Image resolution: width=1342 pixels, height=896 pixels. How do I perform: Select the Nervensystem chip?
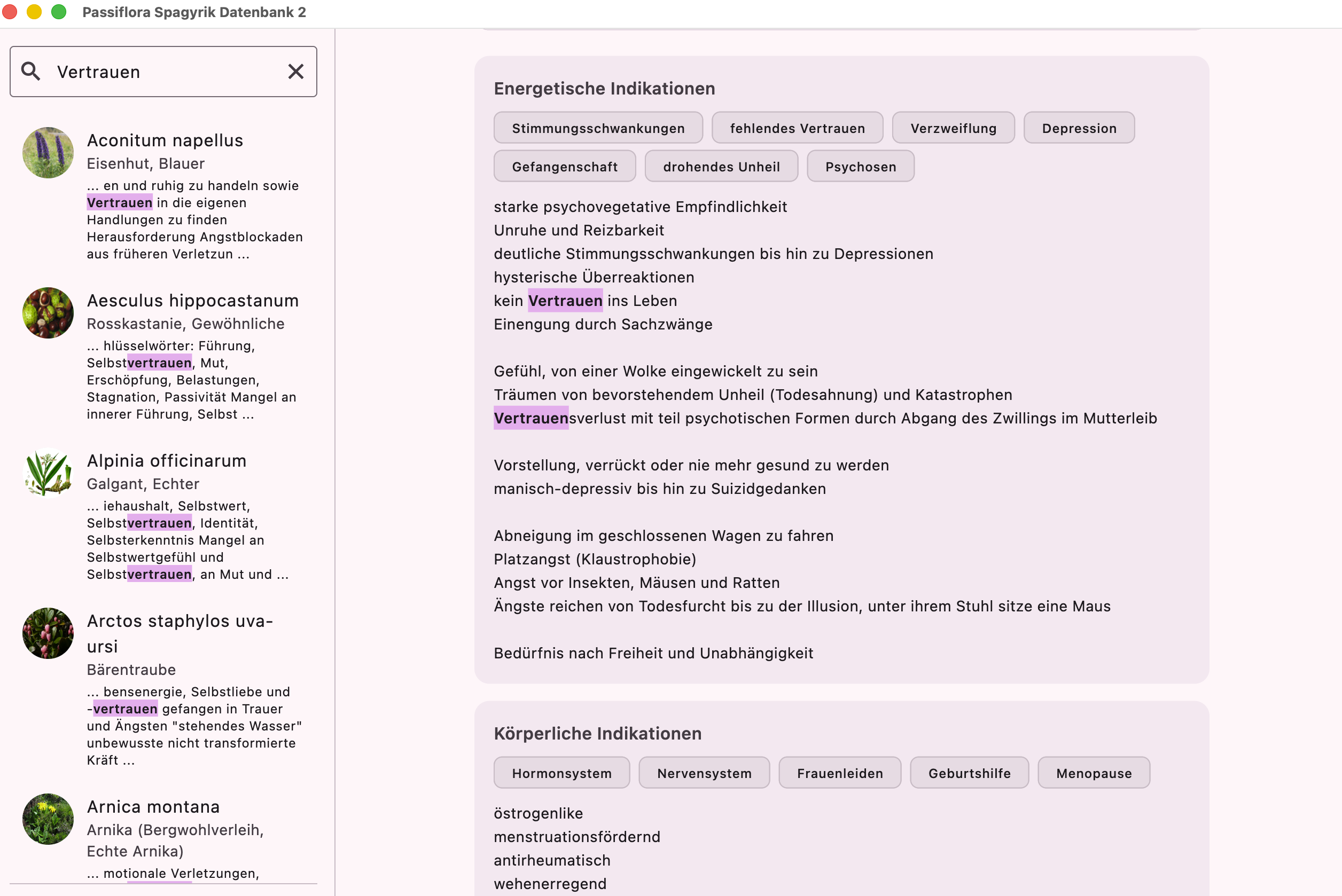704,773
